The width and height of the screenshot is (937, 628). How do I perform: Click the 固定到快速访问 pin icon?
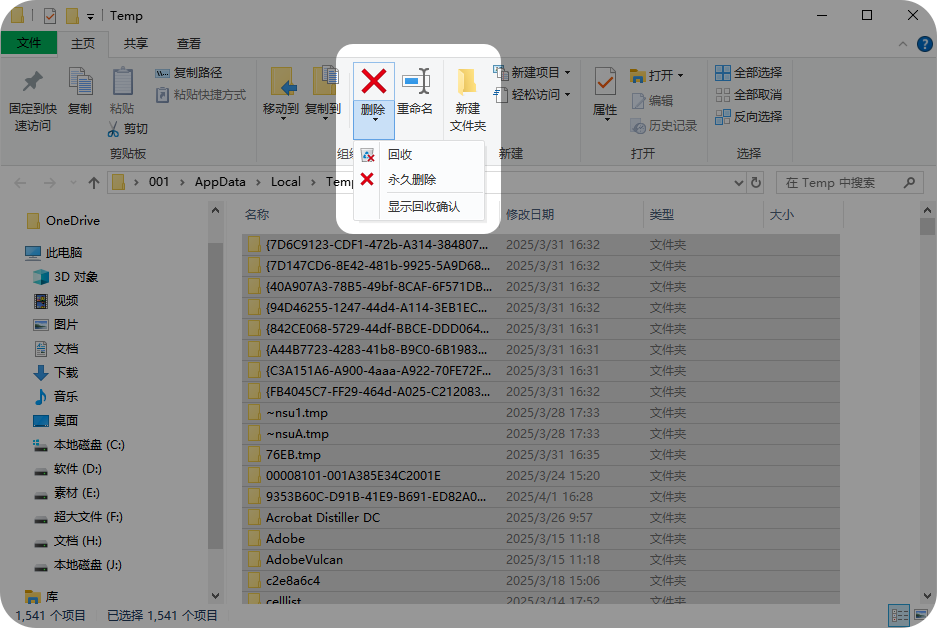click(x=32, y=81)
